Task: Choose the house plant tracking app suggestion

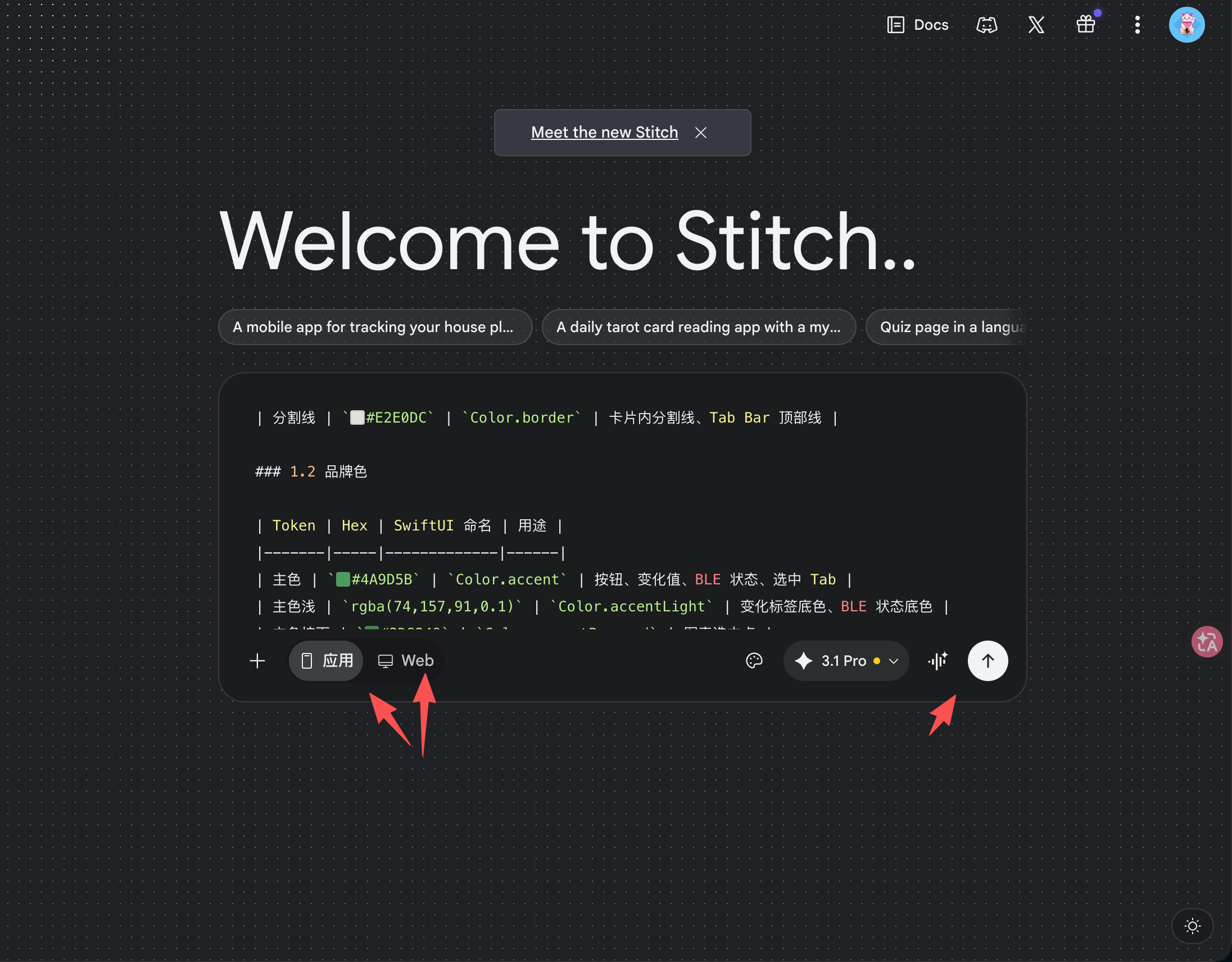Action: [x=375, y=327]
